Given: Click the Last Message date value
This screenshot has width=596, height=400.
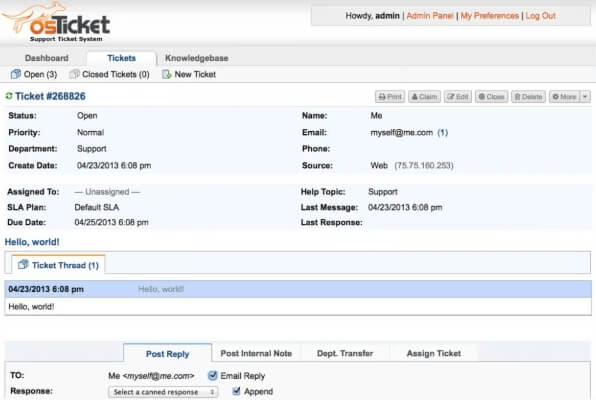Looking at the screenshot, I should [x=405, y=207].
